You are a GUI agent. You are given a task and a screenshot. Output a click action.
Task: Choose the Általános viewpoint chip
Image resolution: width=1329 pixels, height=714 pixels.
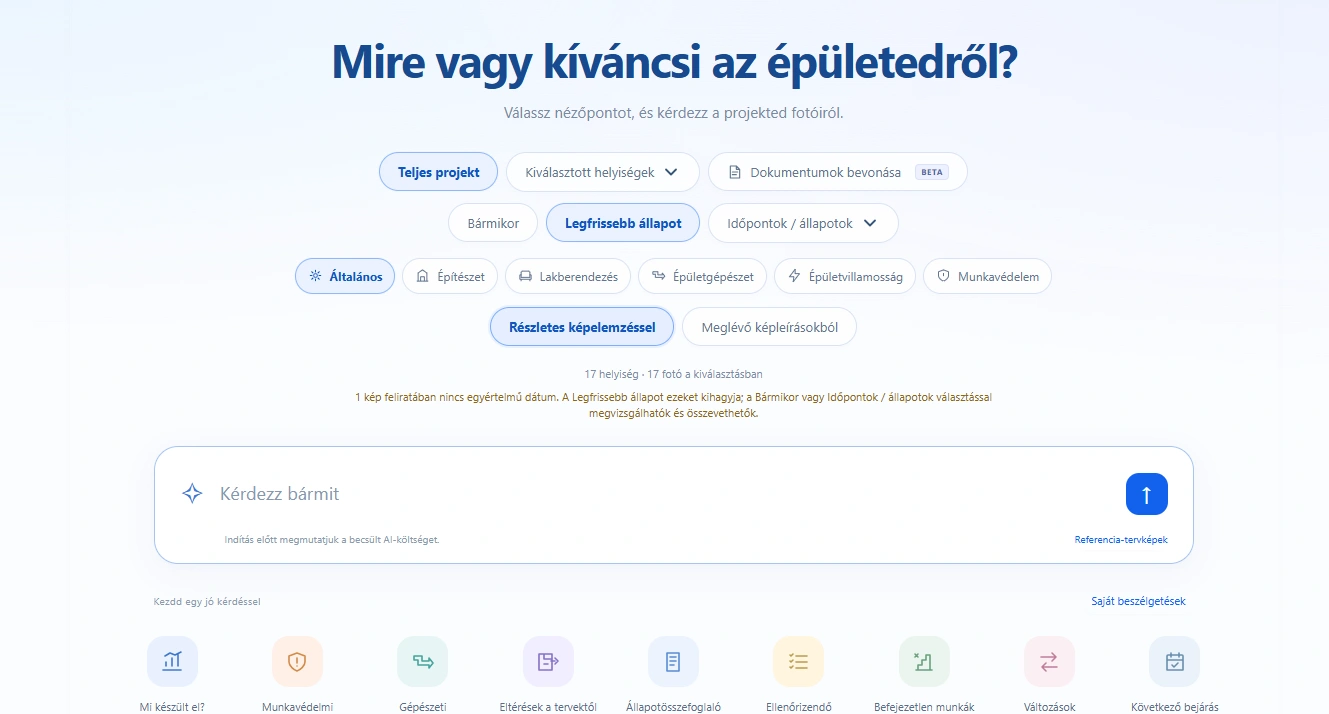tap(345, 276)
